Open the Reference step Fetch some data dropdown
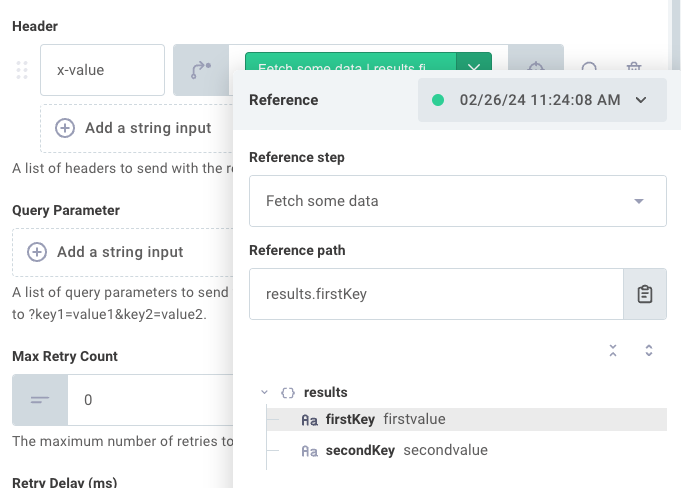681x488 pixels. coord(458,201)
